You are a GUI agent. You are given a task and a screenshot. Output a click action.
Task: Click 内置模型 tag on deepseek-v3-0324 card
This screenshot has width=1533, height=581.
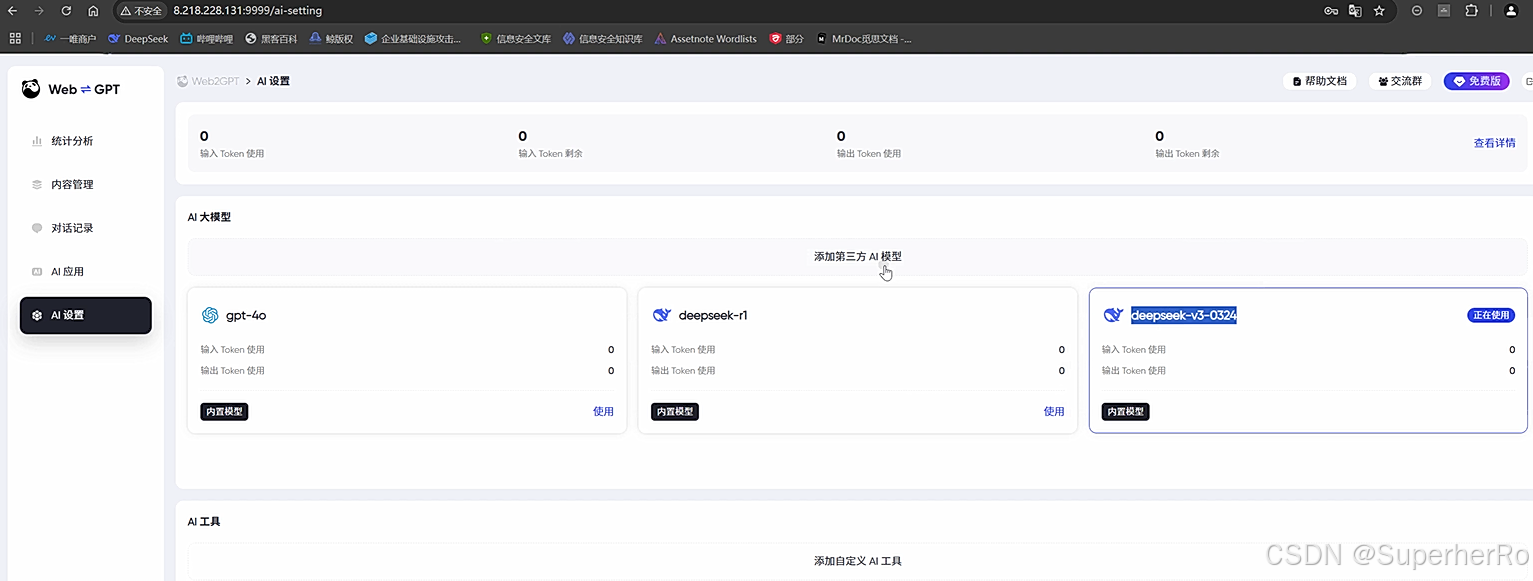[1126, 411]
